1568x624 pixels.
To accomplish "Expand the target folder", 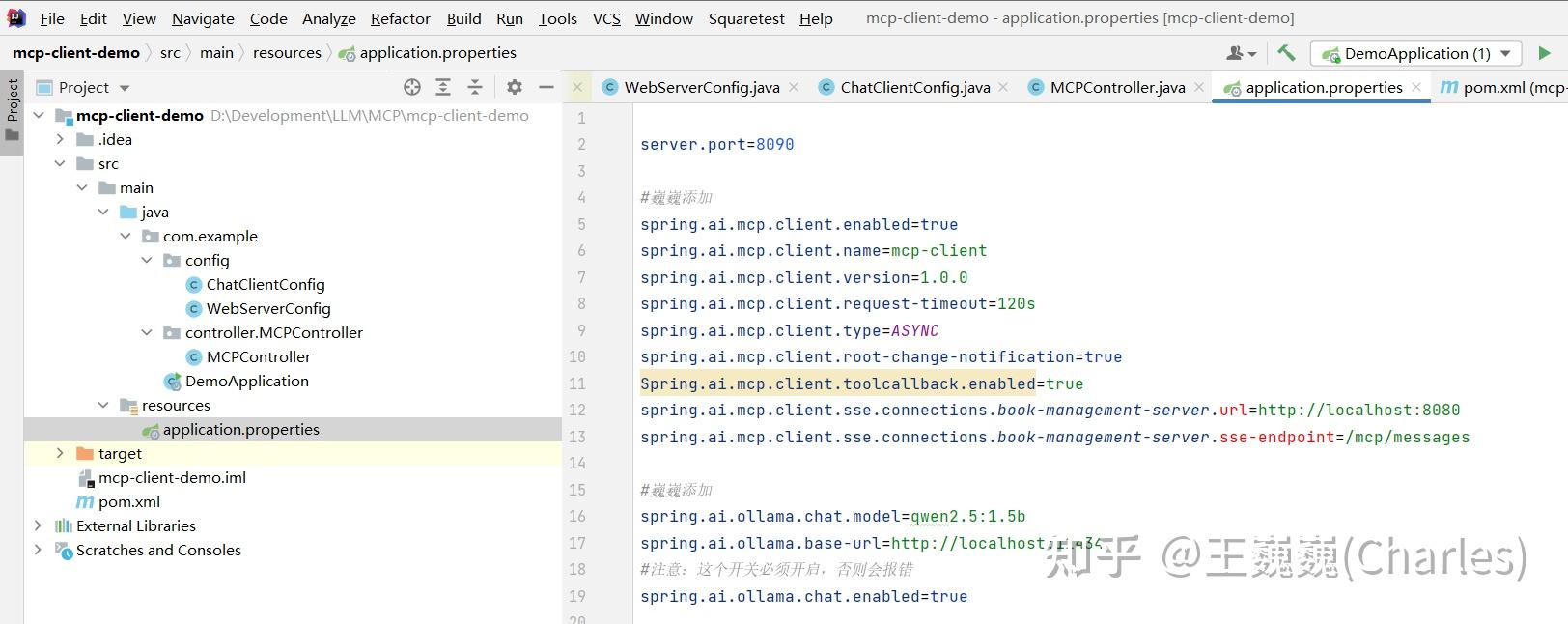I will (x=61, y=453).
